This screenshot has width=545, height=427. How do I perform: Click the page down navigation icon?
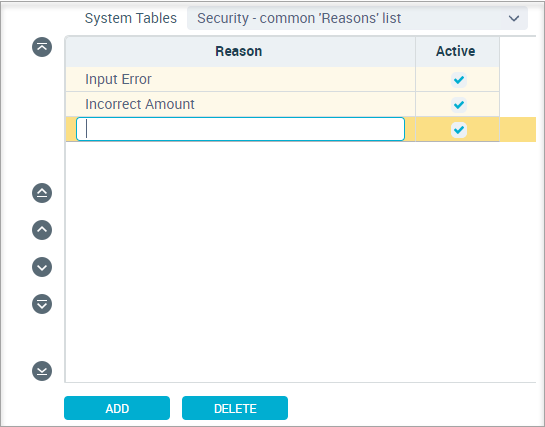(x=42, y=304)
